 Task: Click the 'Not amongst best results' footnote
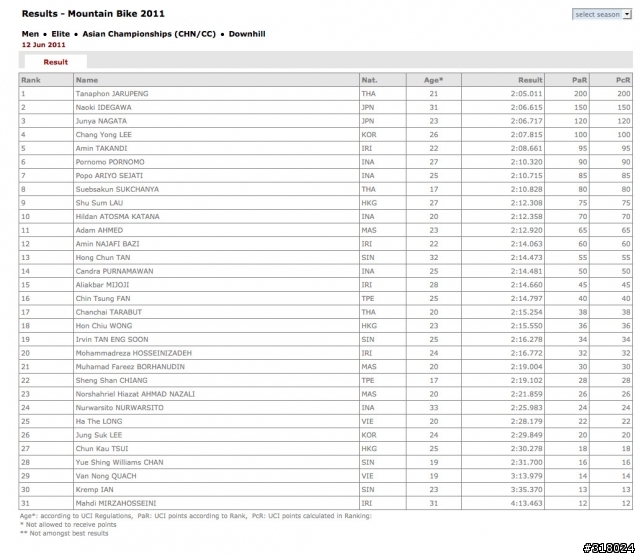point(64,534)
